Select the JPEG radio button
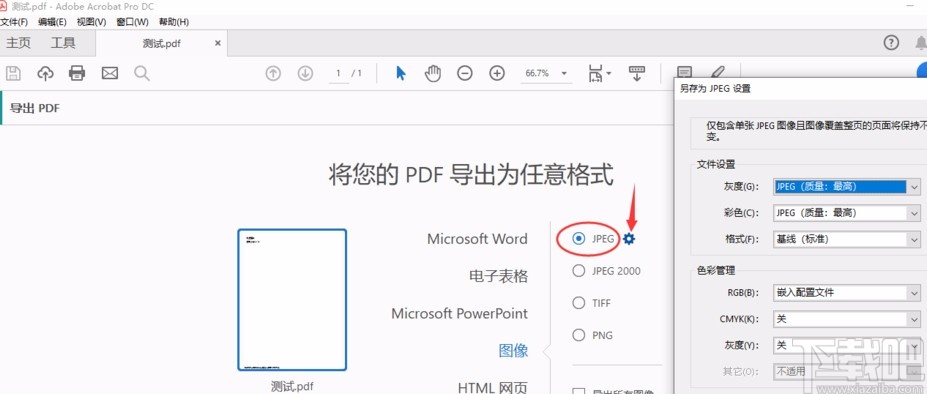Viewport: 927px width, 394px height. coord(579,239)
